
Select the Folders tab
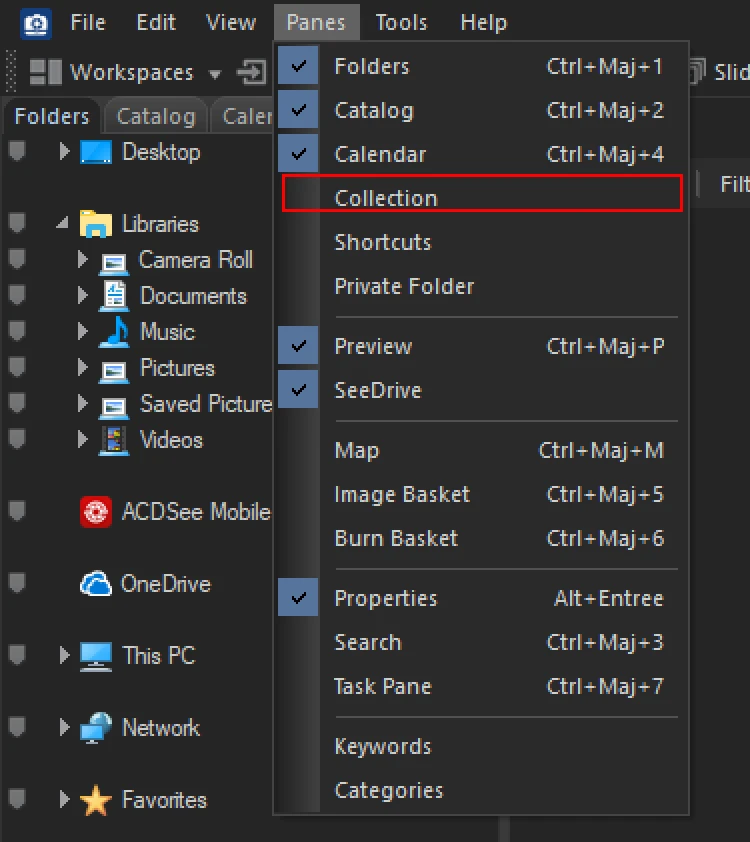click(x=52, y=116)
